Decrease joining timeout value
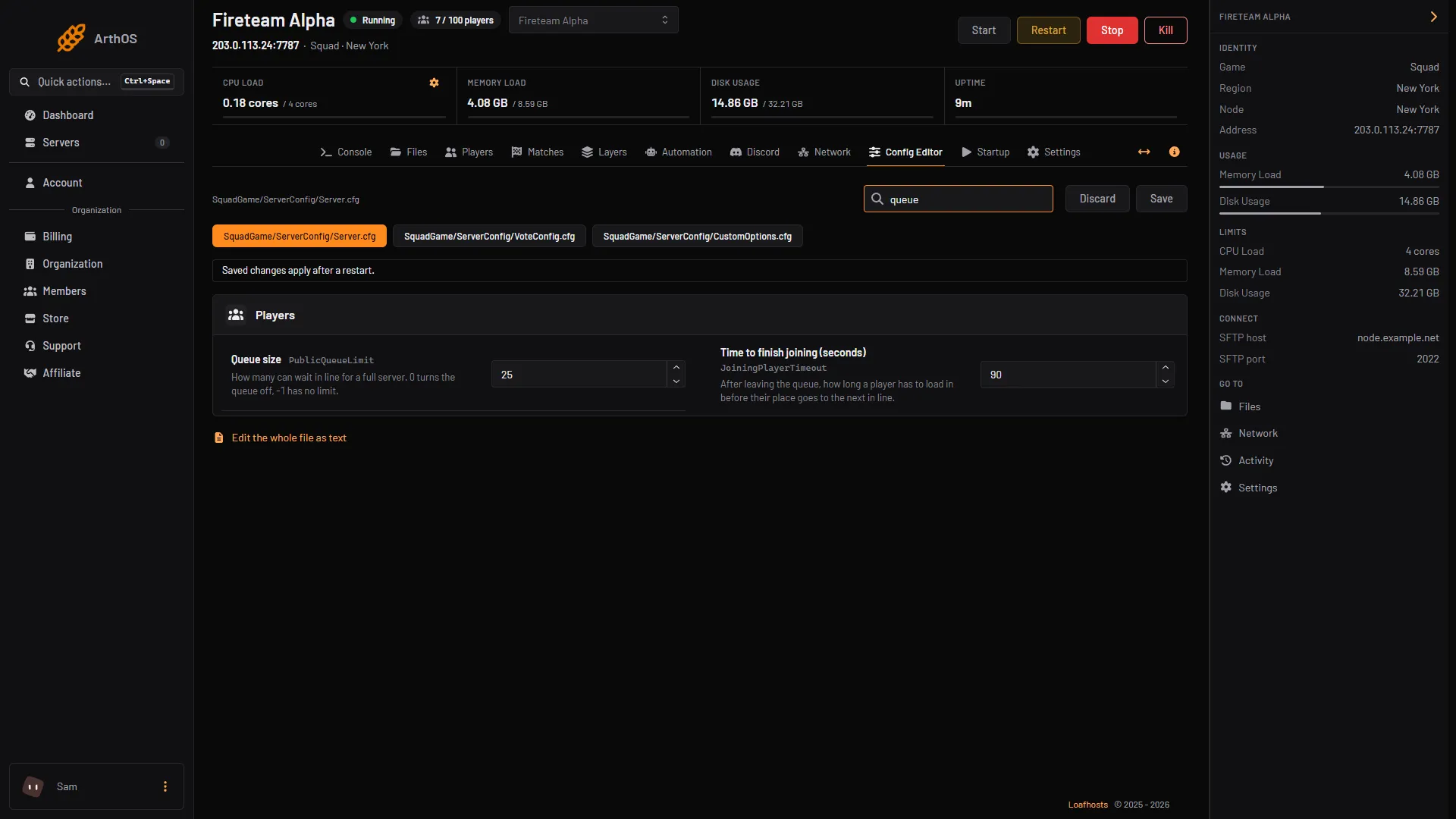 point(1165,381)
